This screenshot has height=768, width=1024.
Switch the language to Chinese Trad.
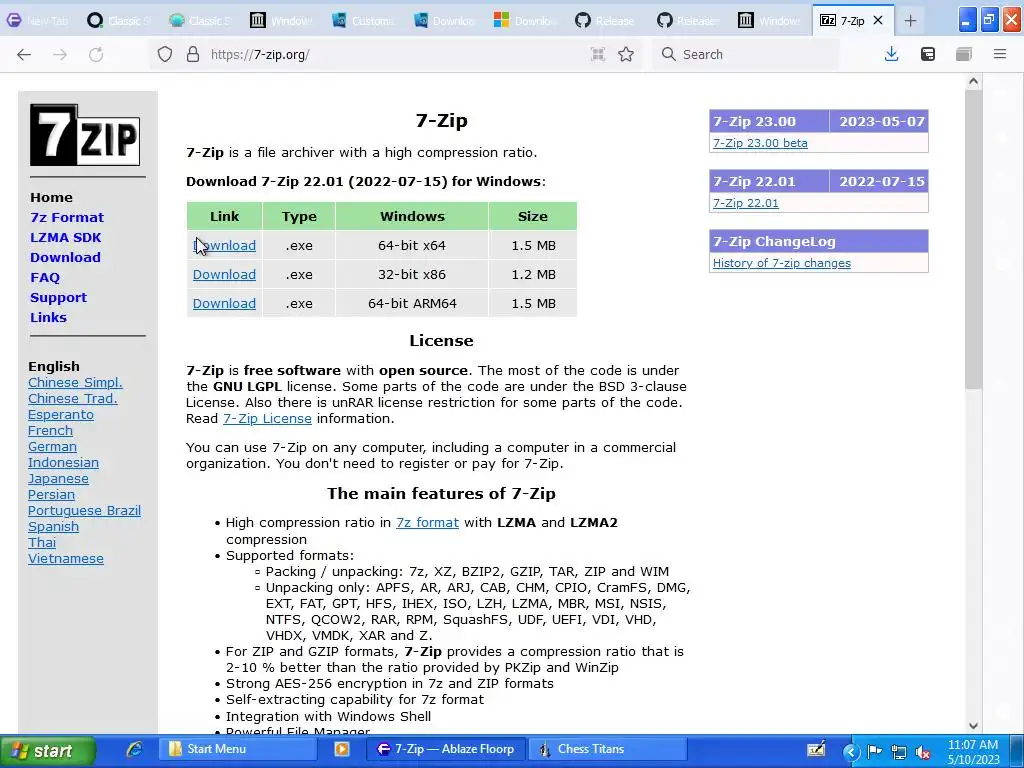pos(72,398)
